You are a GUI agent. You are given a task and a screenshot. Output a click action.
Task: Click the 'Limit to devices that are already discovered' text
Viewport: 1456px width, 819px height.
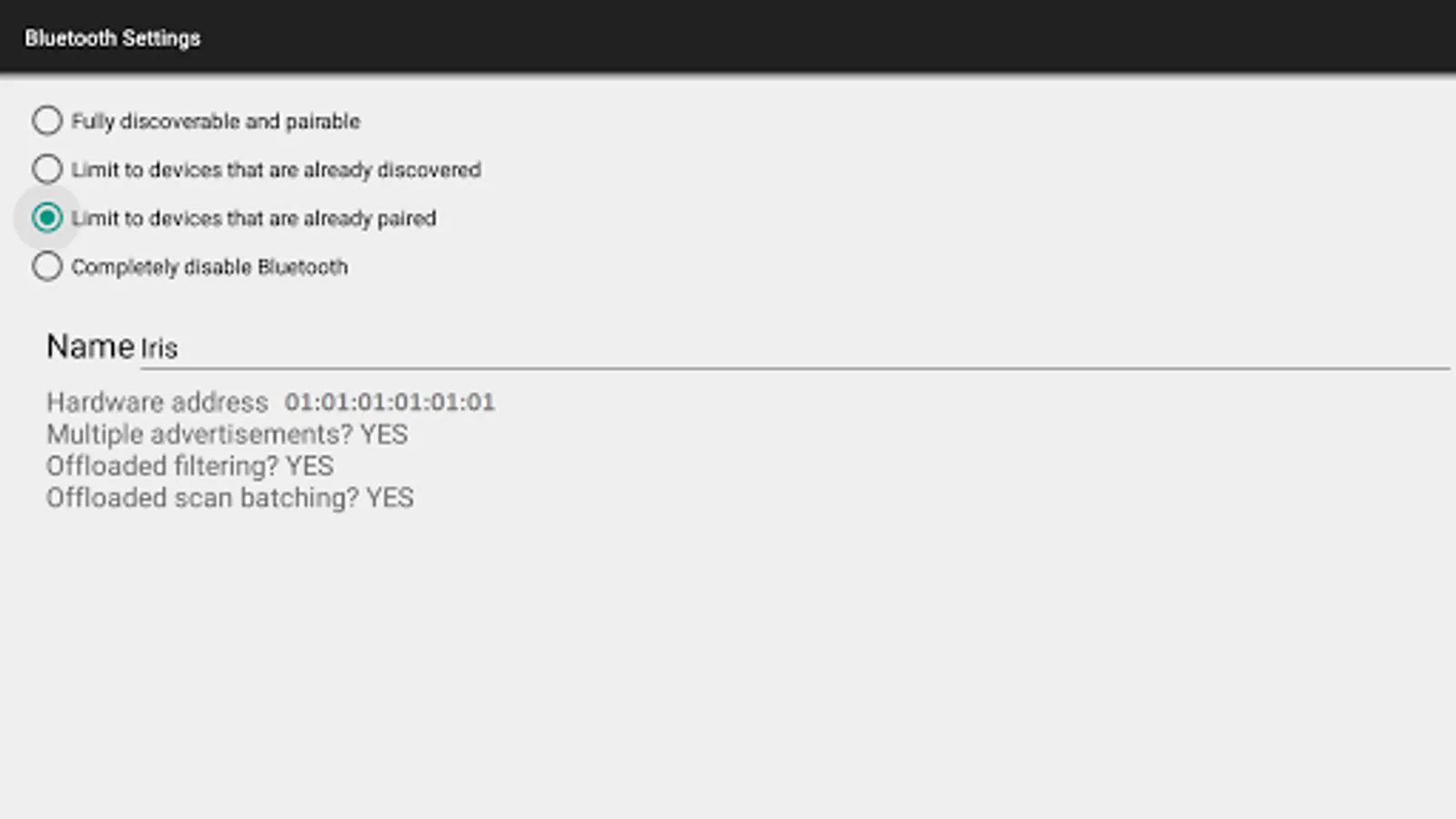276,170
